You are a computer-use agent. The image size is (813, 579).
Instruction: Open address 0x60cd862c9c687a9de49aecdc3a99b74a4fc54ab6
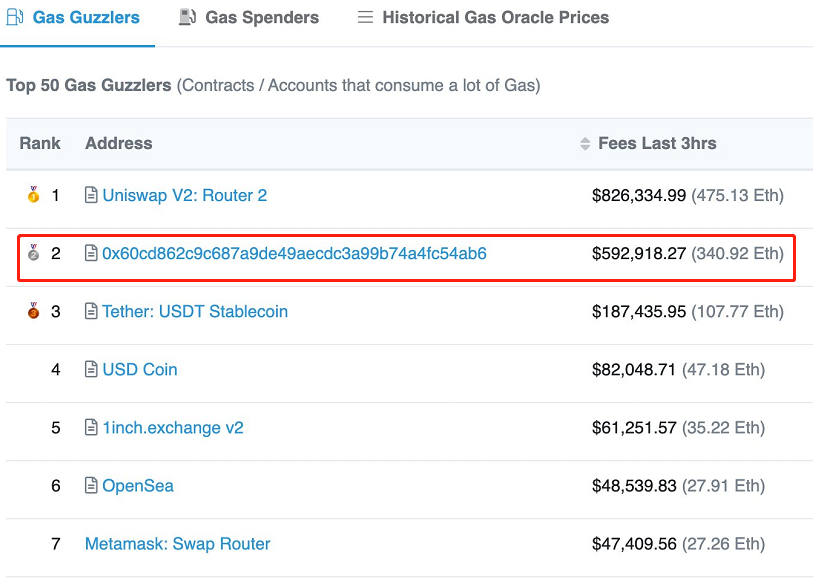click(x=294, y=253)
